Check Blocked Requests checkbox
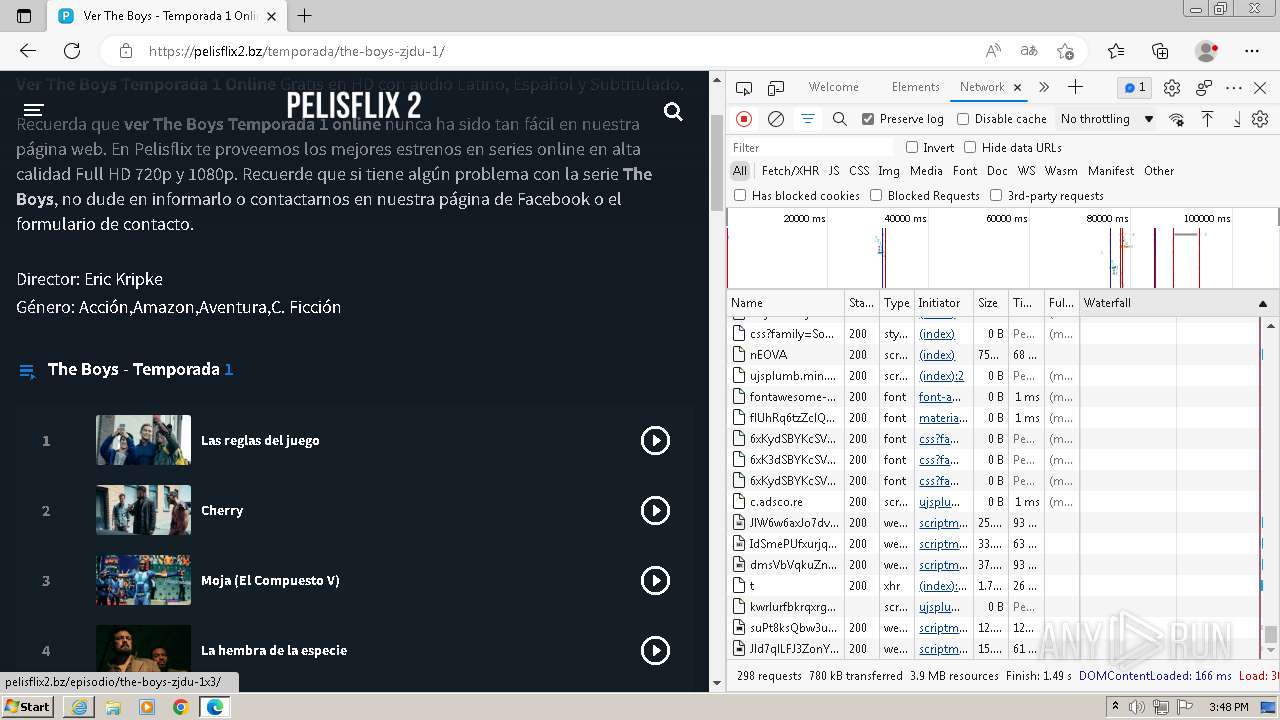 [876, 196]
